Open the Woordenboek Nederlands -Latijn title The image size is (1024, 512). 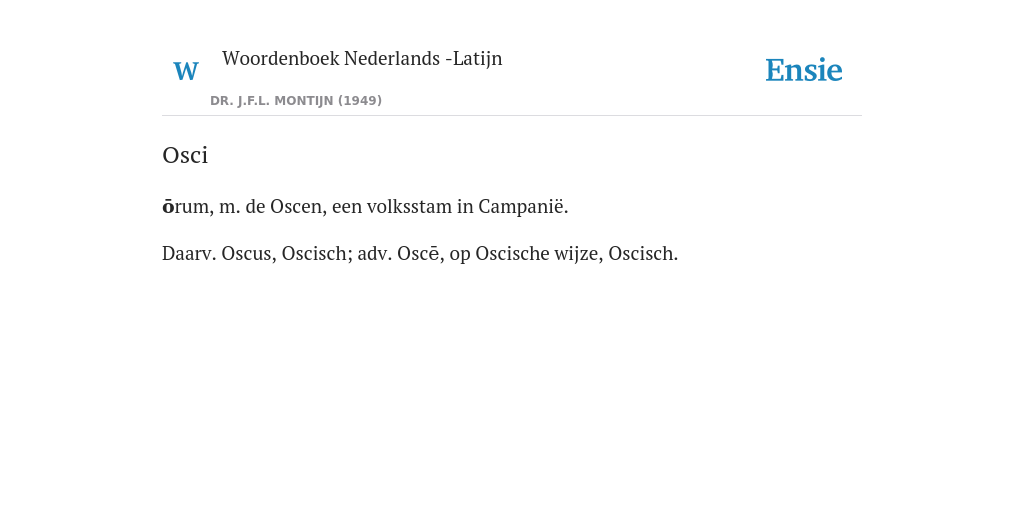(x=362, y=58)
